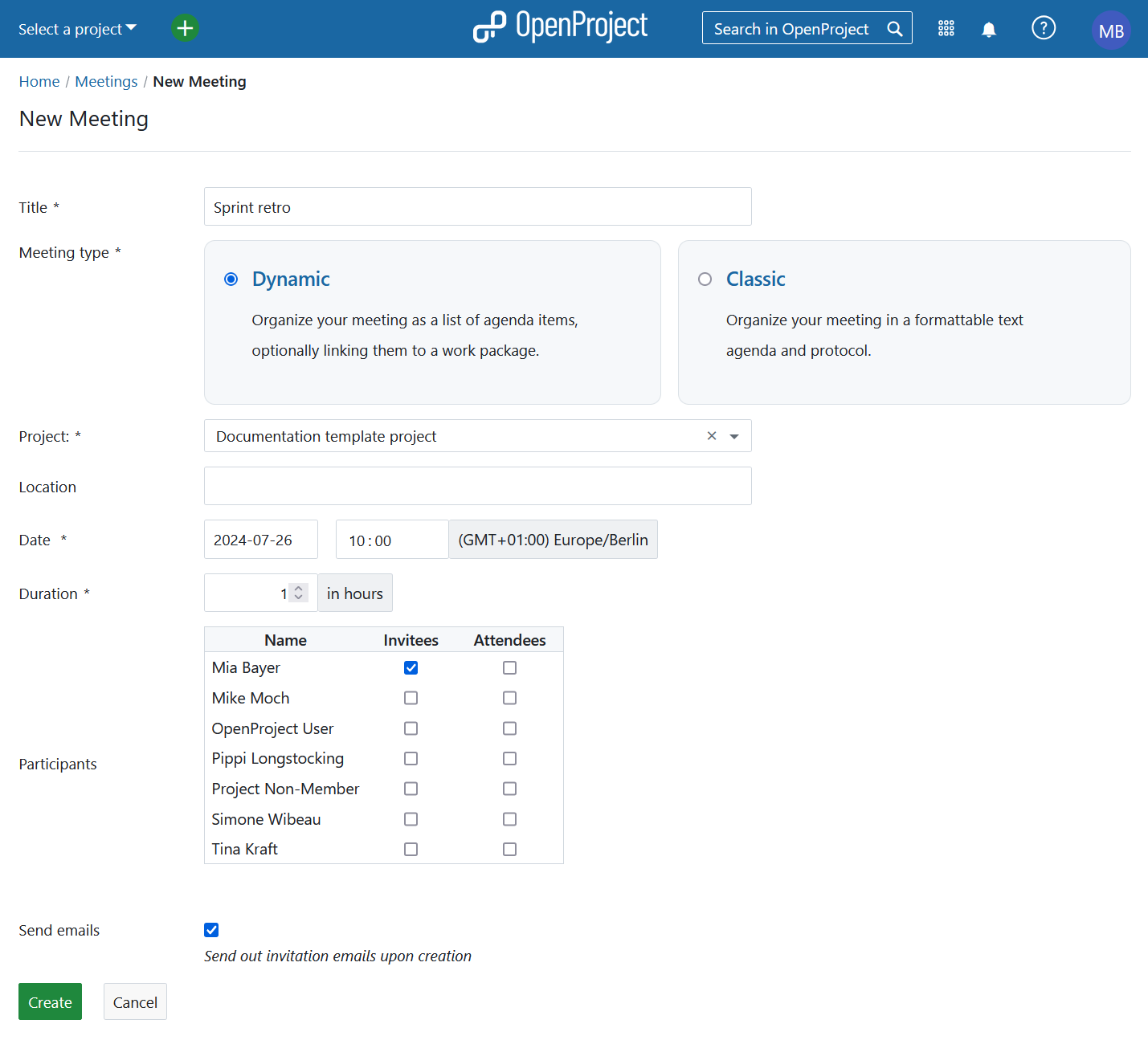Open the modules grid menu icon
Image resolution: width=1148 pixels, height=1044 pixels.
(946, 29)
